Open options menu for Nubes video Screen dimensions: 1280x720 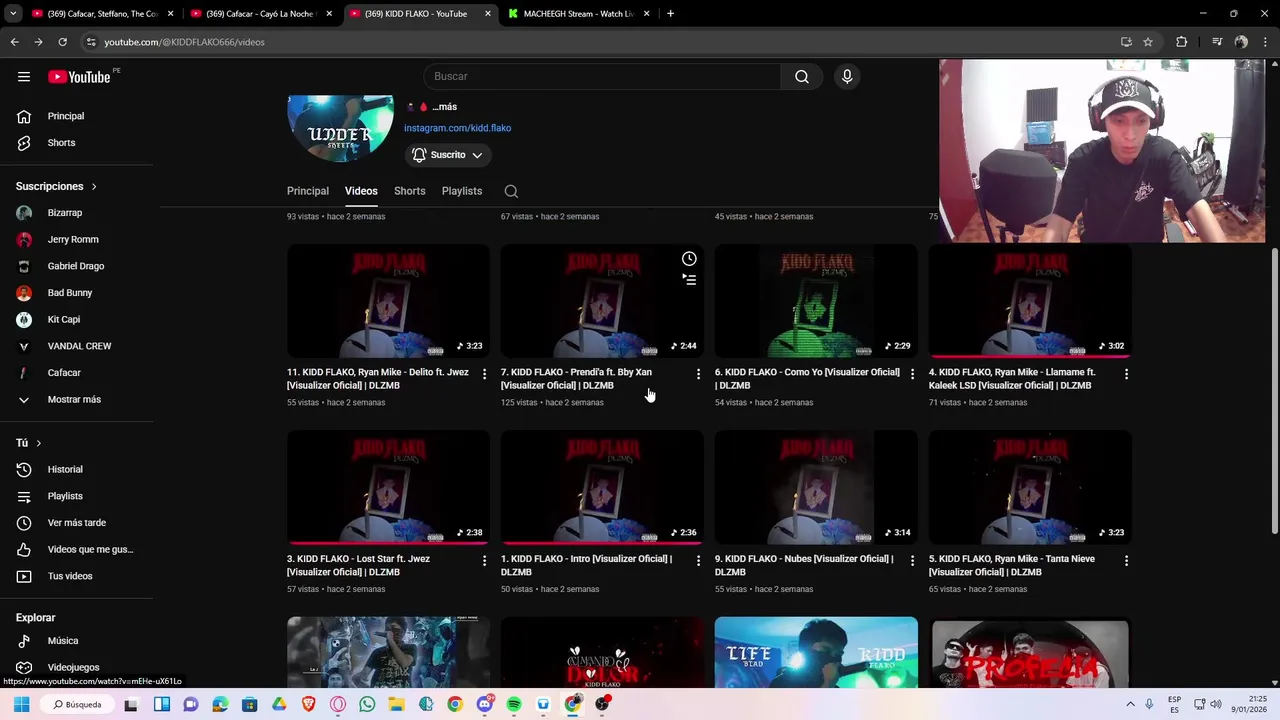coord(912,561)
